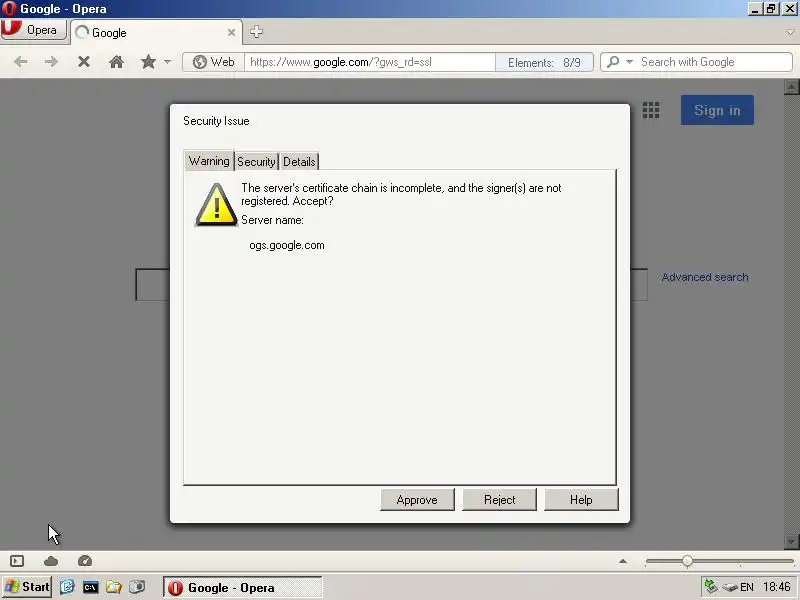The height and width of the screenshot is (600, 800).
Task: Go forward with the forward arrow
Action: 51,62
